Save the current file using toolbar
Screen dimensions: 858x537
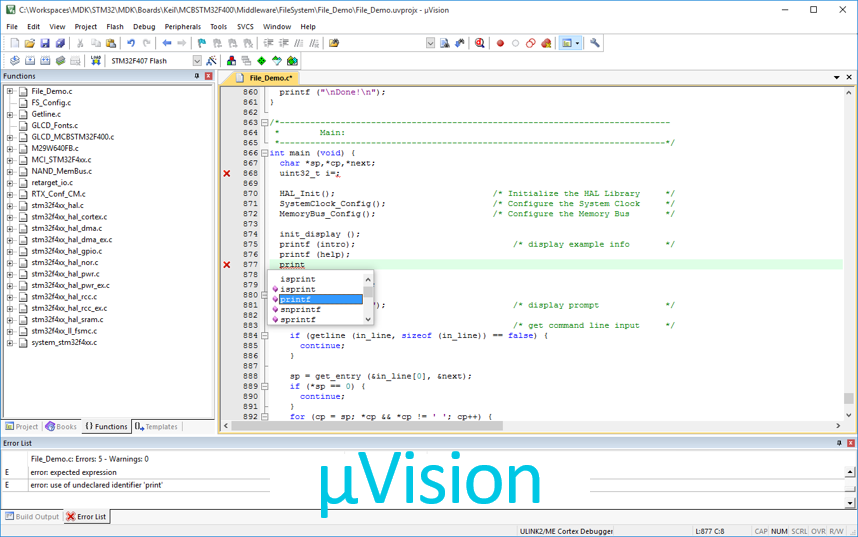click(x=45, y=43)
